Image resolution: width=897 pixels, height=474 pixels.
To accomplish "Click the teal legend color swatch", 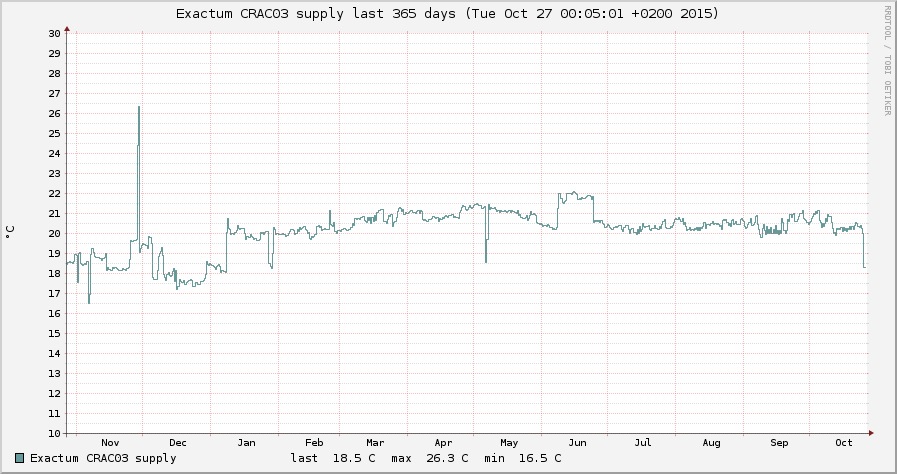I will [x=20, y=458].
